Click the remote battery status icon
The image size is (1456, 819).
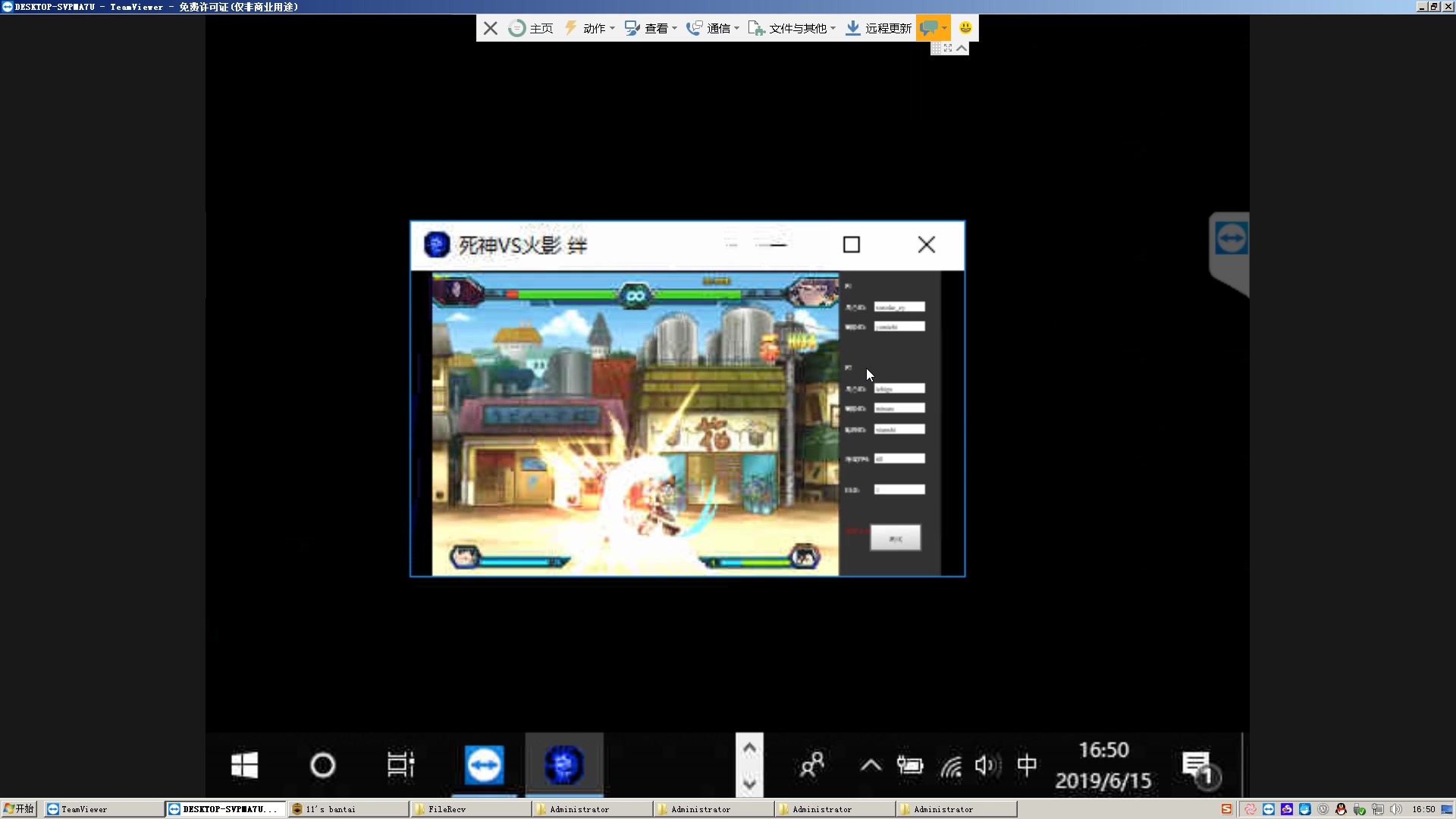910,765
